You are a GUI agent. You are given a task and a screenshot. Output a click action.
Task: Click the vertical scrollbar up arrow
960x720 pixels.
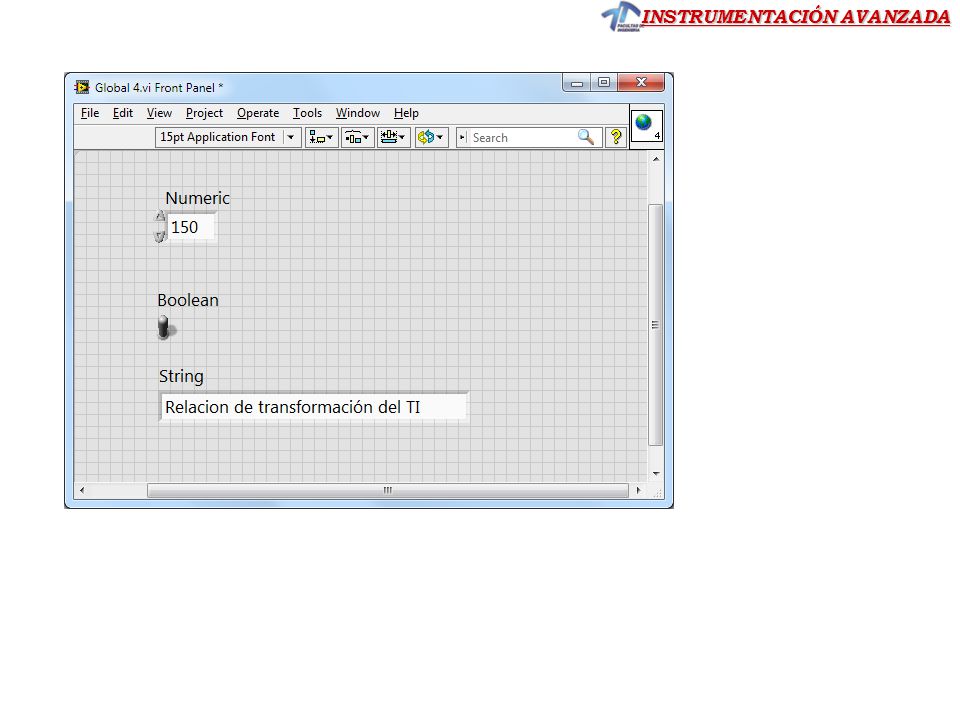click(656, 159)
